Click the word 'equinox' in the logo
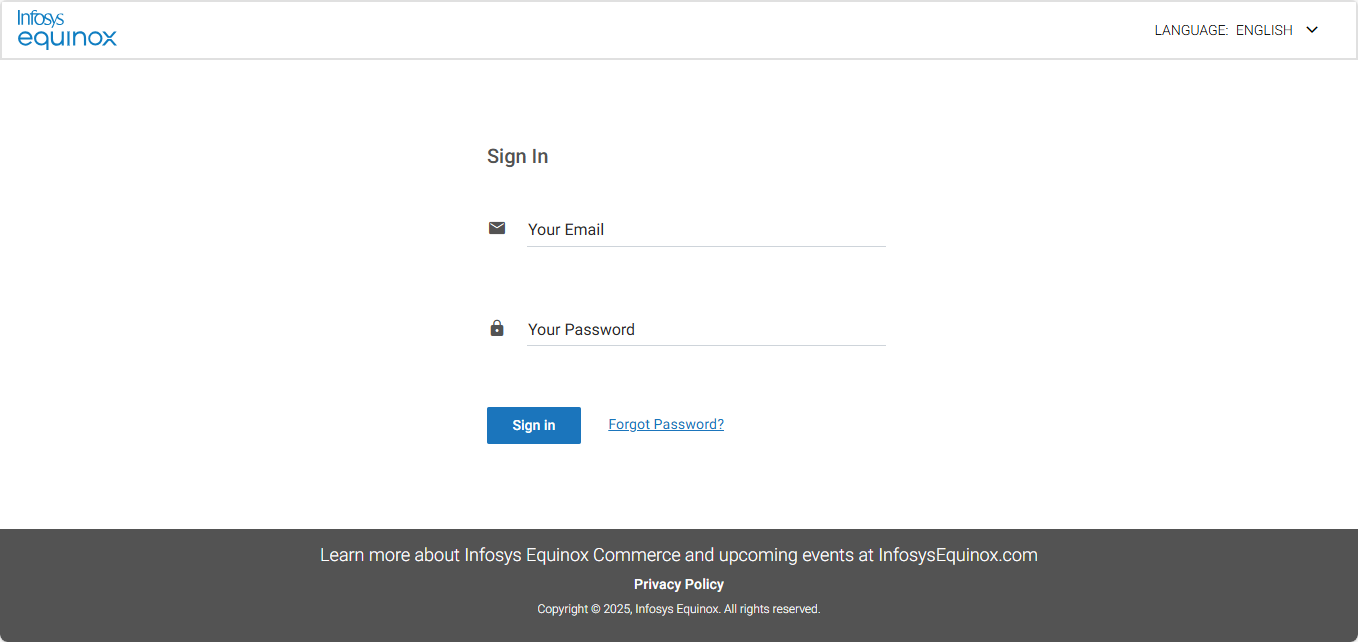The image size is (1358, 642). point(67,39)
